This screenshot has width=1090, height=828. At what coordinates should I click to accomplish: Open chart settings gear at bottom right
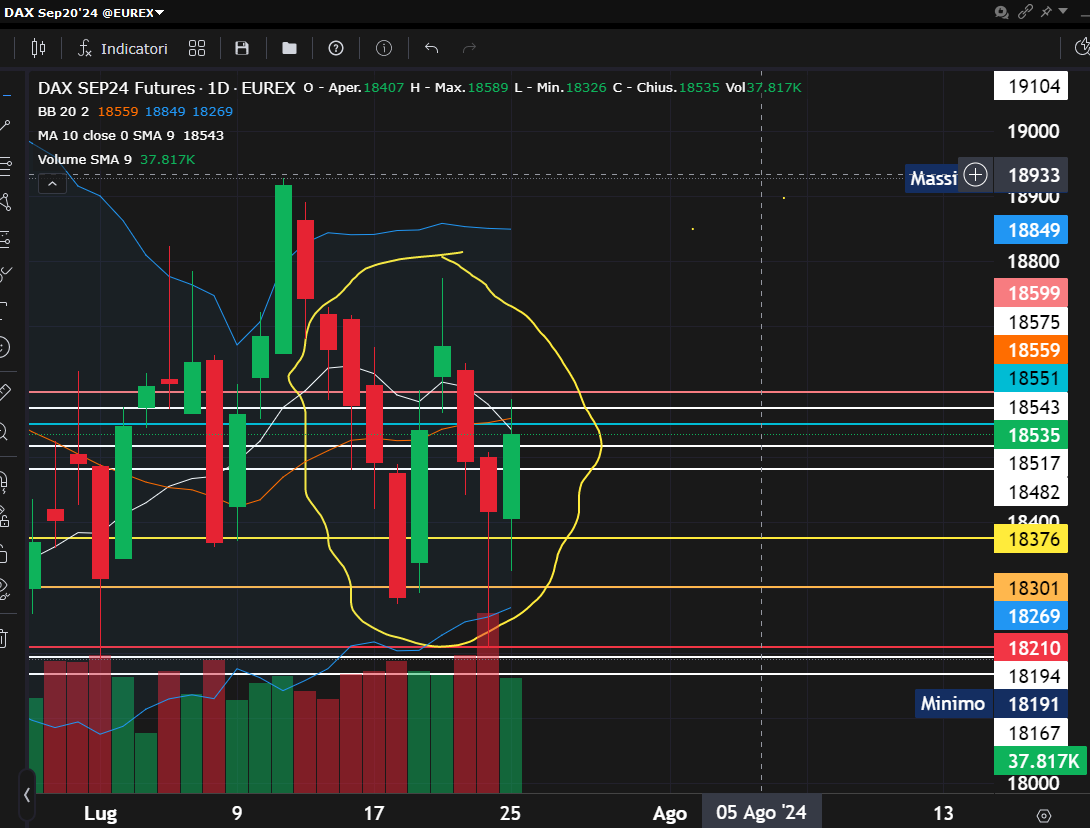pyautogui.click(x=1044, y=815)
